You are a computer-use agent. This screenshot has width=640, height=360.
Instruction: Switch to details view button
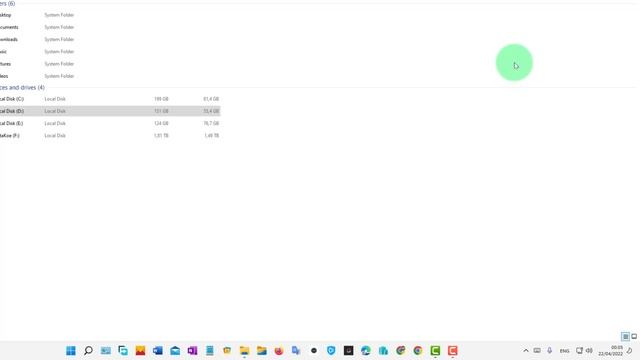pyautogui.click(x=625, y=336)
